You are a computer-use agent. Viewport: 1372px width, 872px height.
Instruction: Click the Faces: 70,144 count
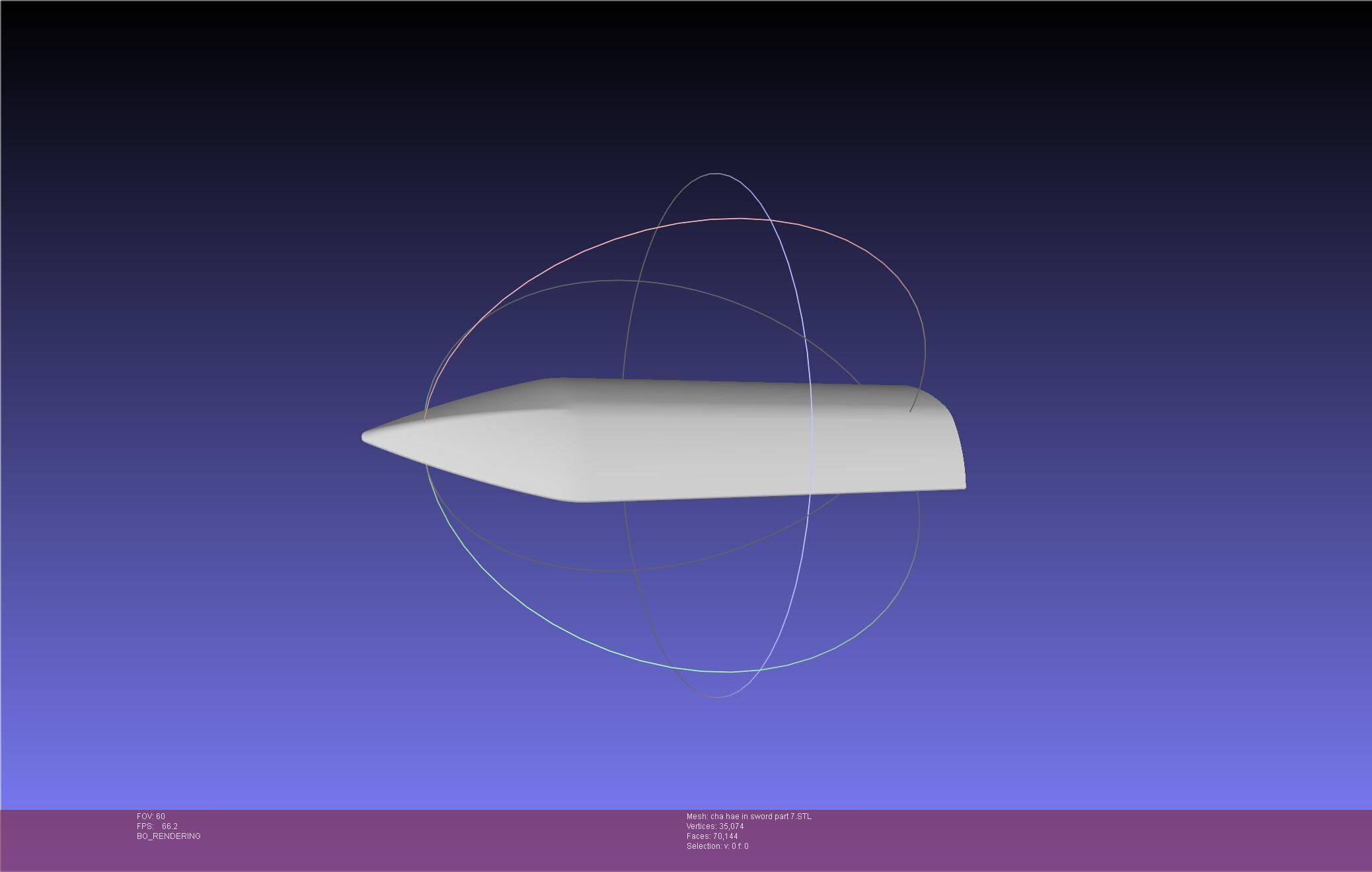[712, 836]
